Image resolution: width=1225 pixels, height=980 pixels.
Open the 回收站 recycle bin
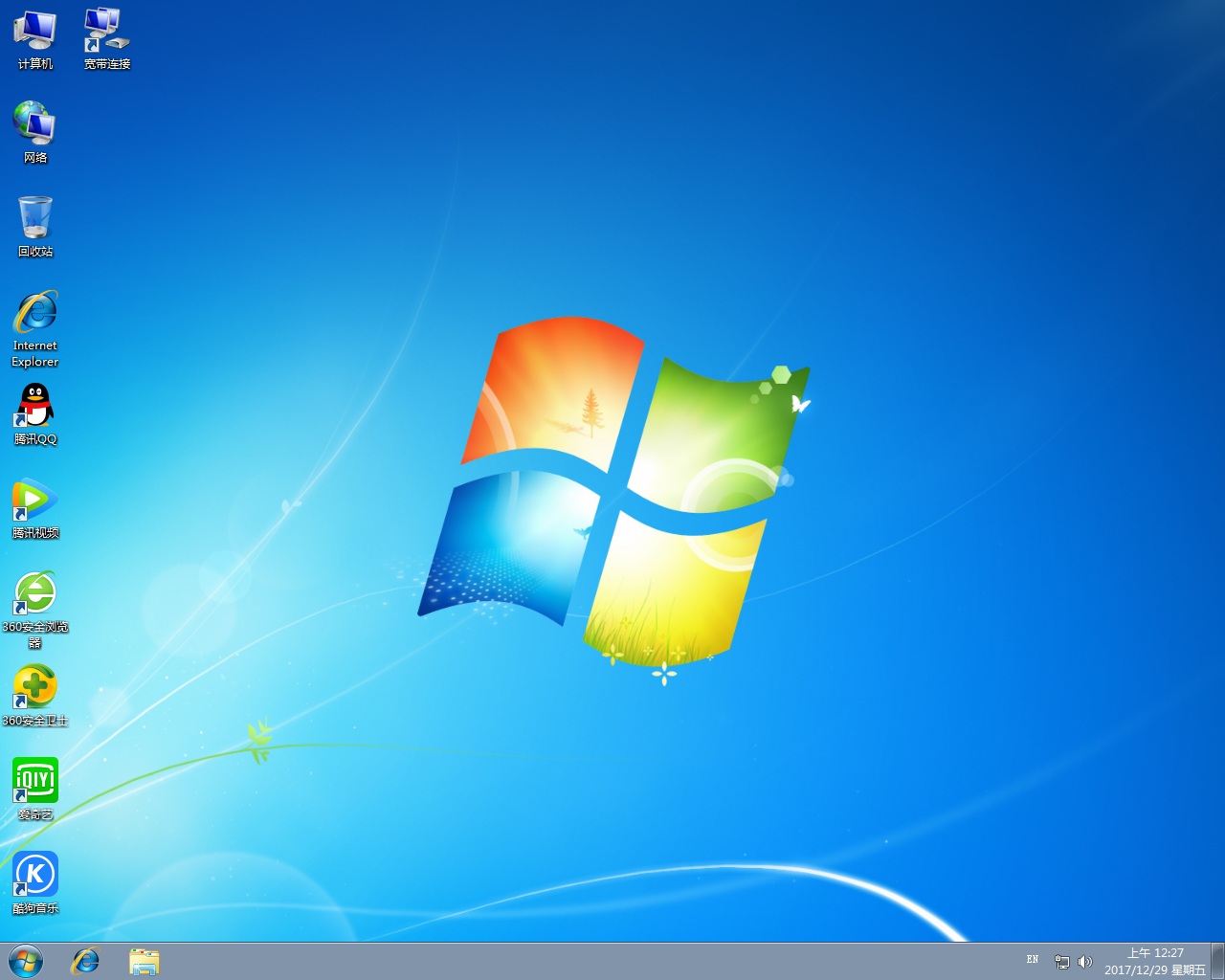click(34, 218)
